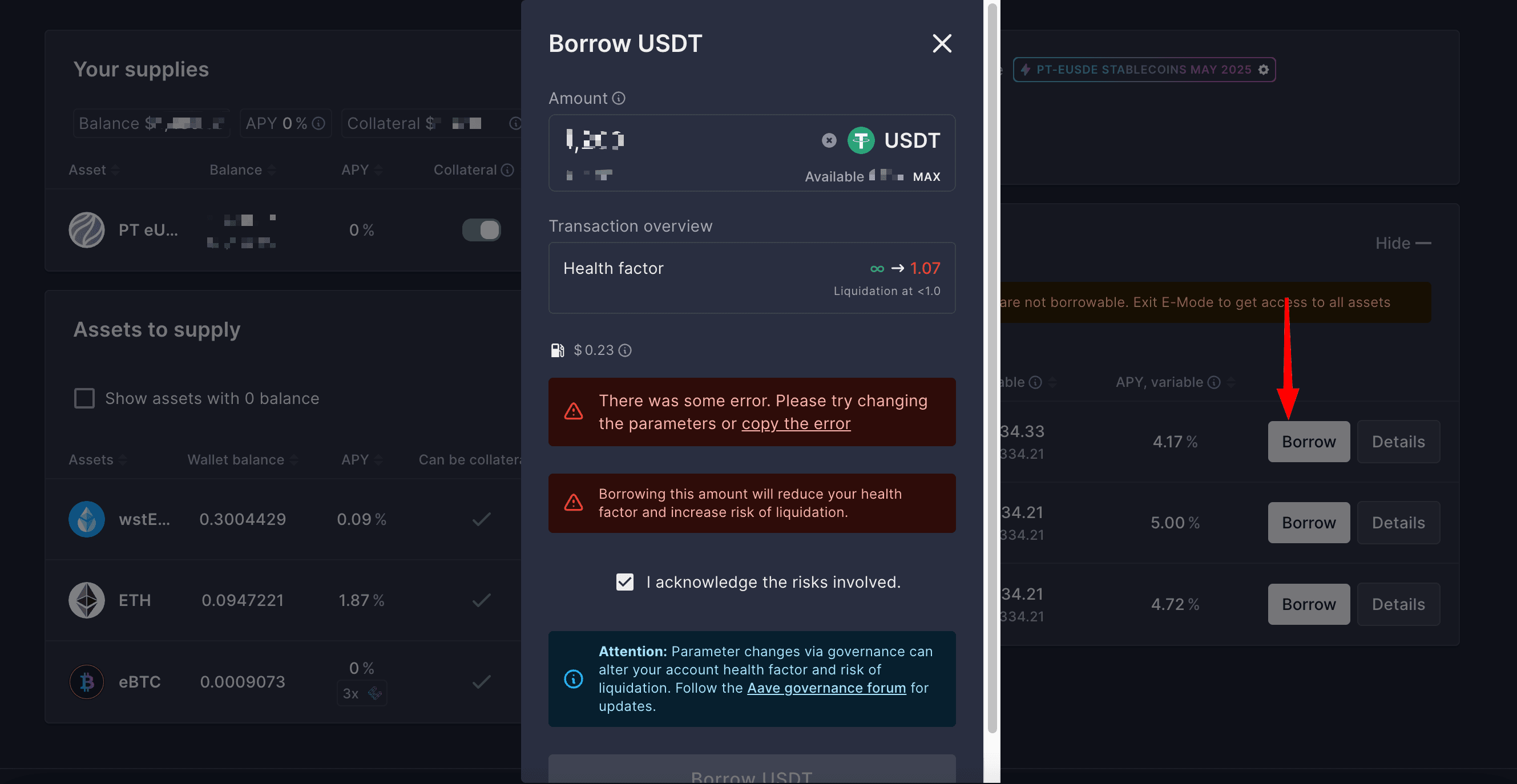The image size is (1517, 784).
Task: Click Details in 4.72 % row
Action: 1398,604
